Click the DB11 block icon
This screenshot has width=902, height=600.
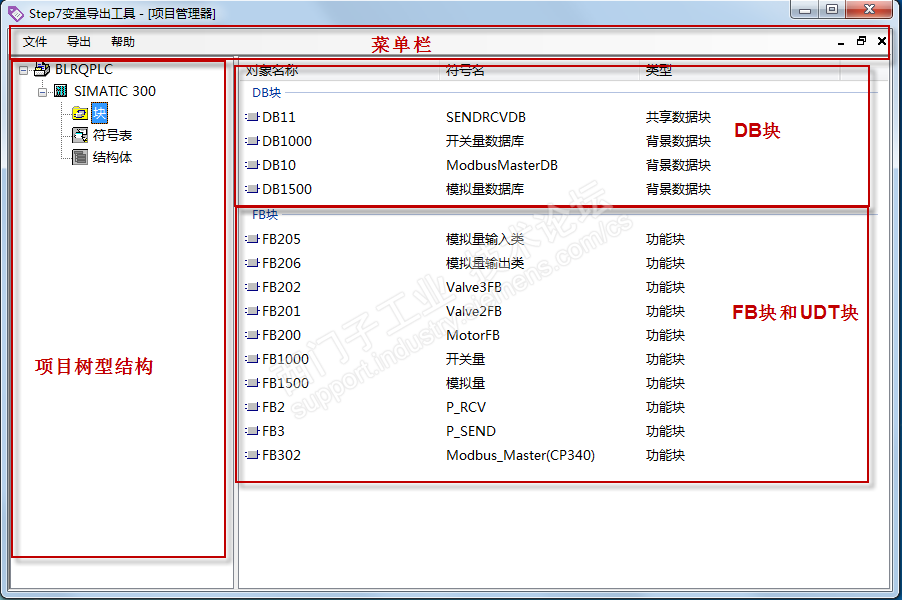click(x=252, y=117)
